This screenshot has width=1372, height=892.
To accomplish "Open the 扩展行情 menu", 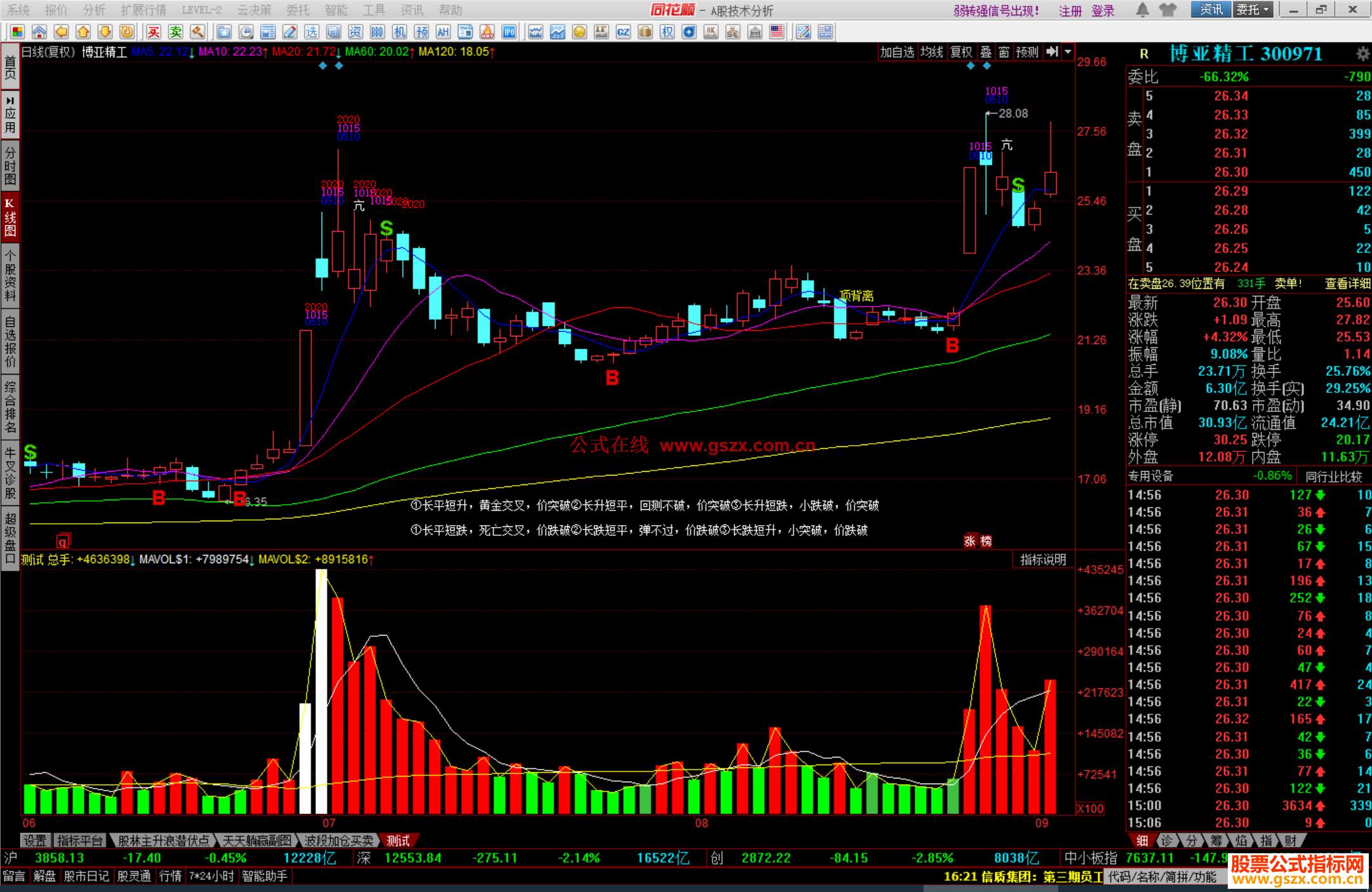I will [144, 10].
